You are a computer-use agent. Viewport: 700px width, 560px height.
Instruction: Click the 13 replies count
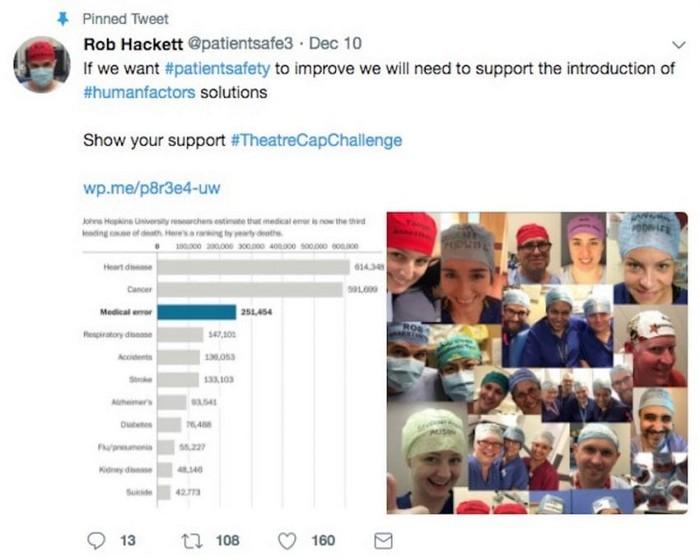click(127, 541)
